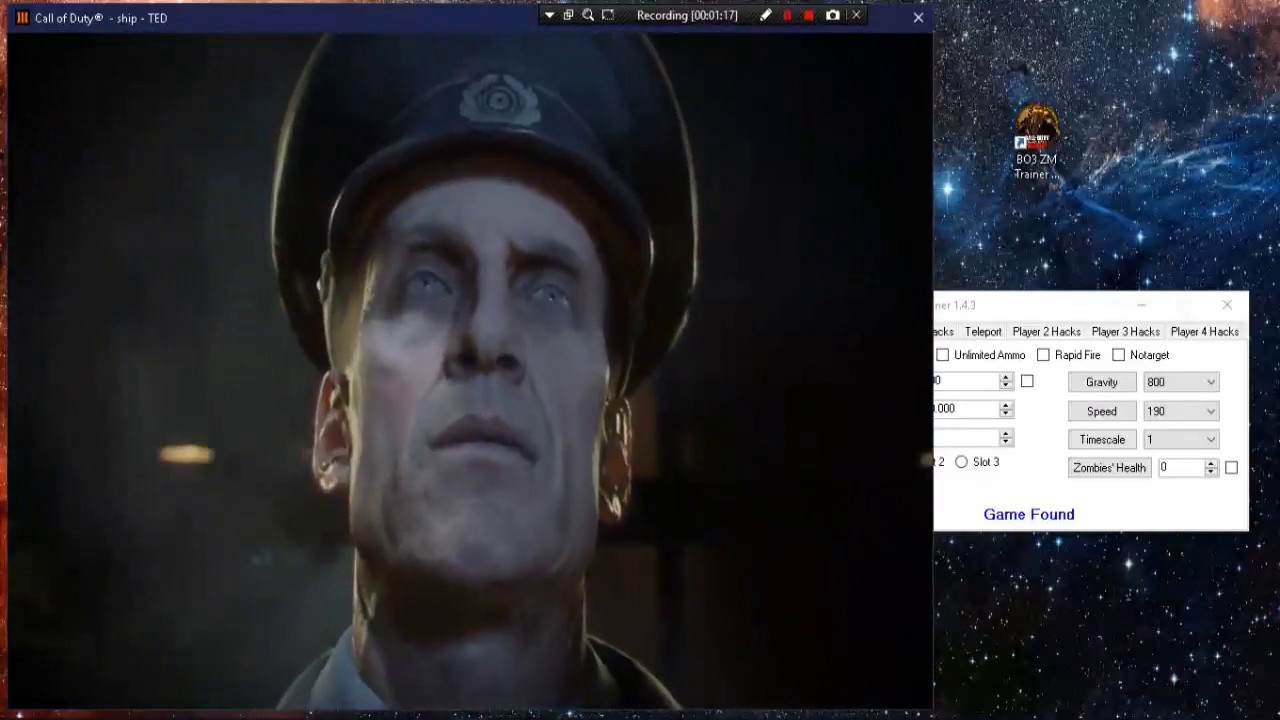Switch to the Teleport tab
Viewport: 1280px width, 720px height.
click(x=982, y=332)
